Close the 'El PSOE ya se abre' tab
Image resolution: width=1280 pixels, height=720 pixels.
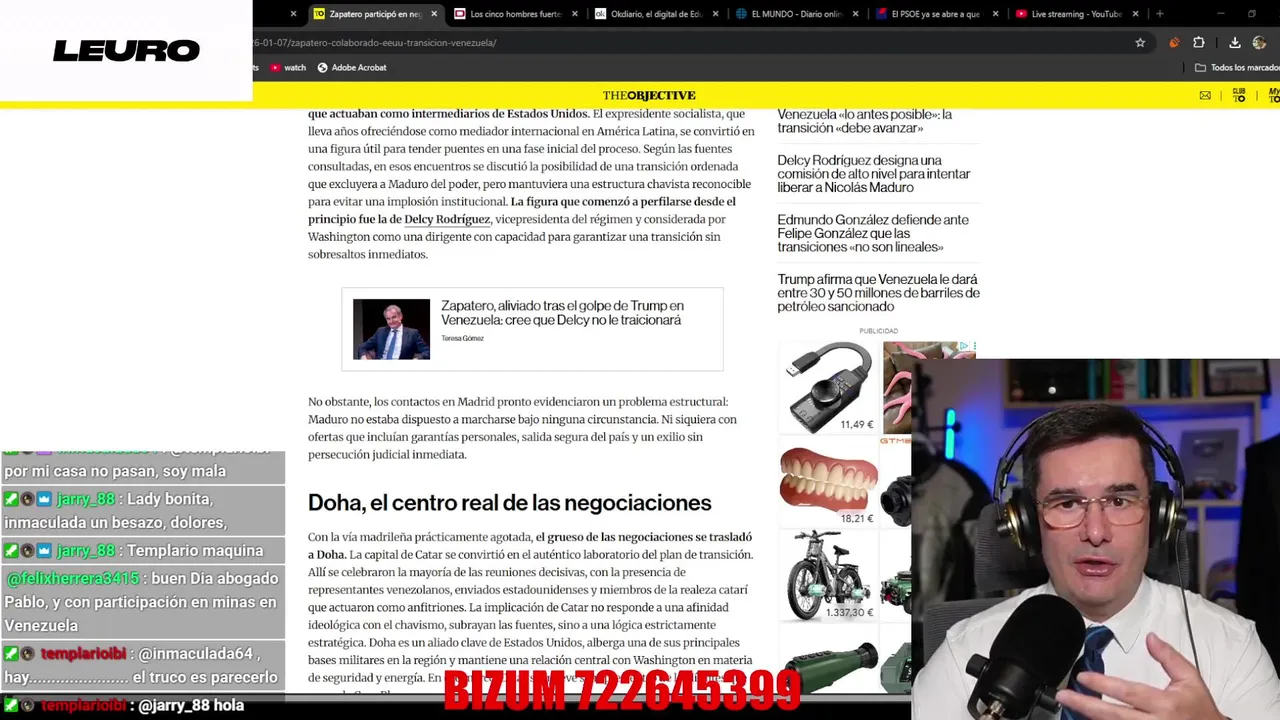[x=995, y=14]
